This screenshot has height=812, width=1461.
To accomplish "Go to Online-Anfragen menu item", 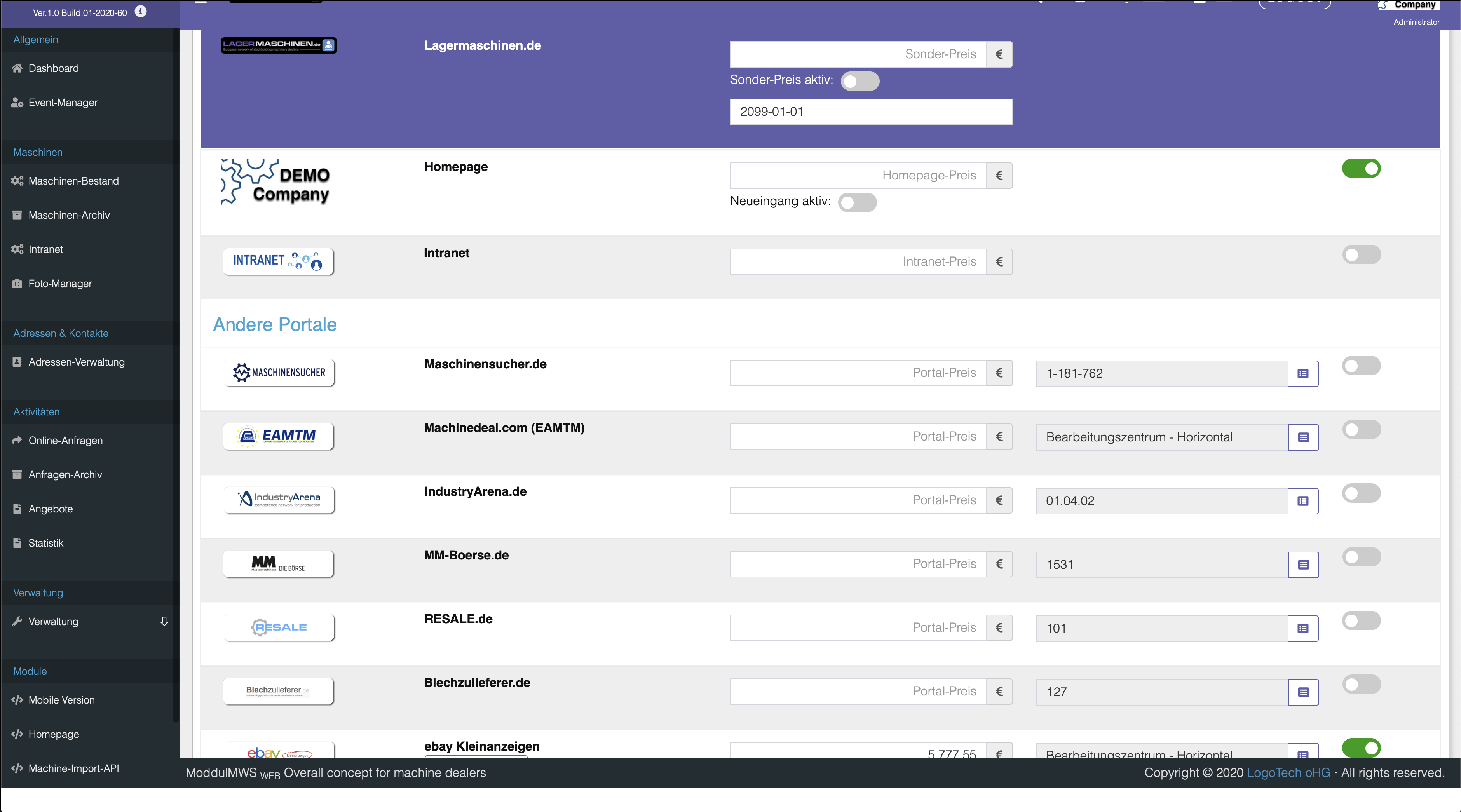I will click(65, 441).
